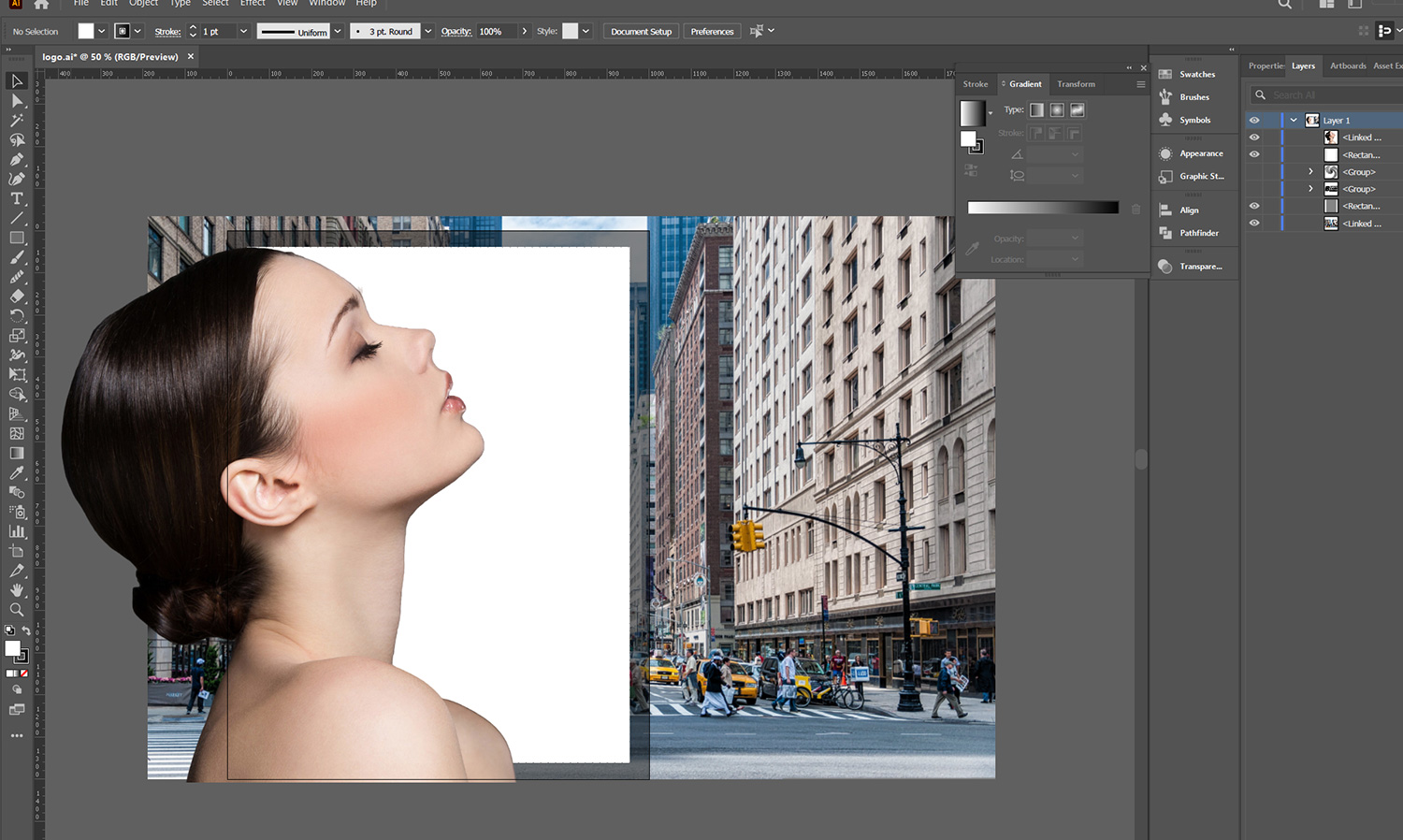Open the gradient preset dropdown arrow
Viewport: 1403px width, 840px height.
[991, 113]
